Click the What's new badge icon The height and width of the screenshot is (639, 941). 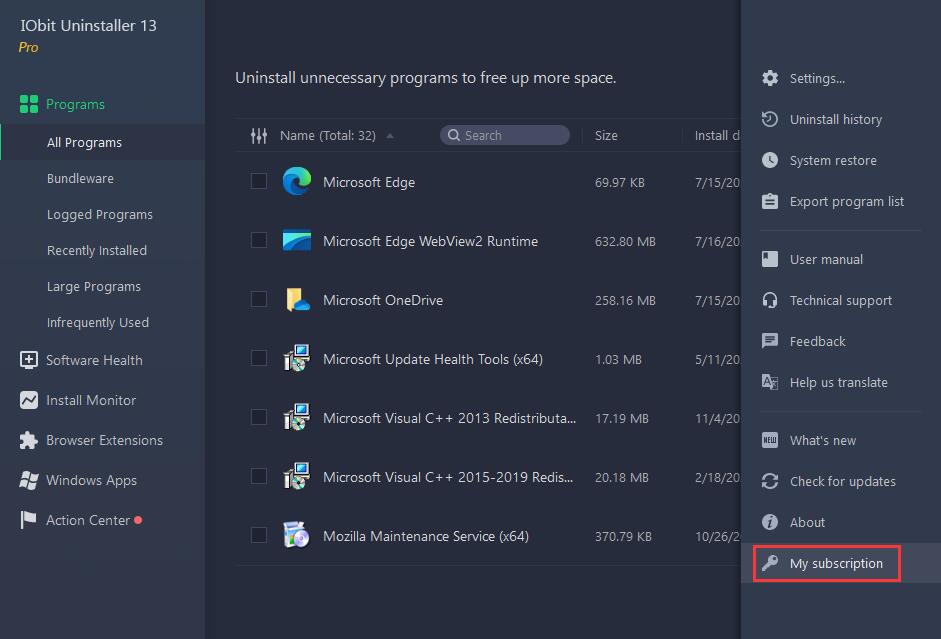(x=770, y=440)
